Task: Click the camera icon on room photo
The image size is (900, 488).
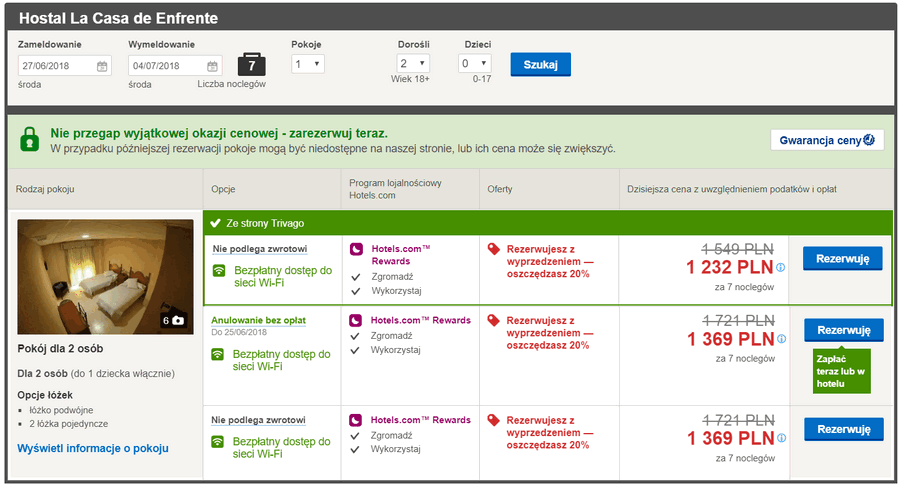Action: pos(178,320)
